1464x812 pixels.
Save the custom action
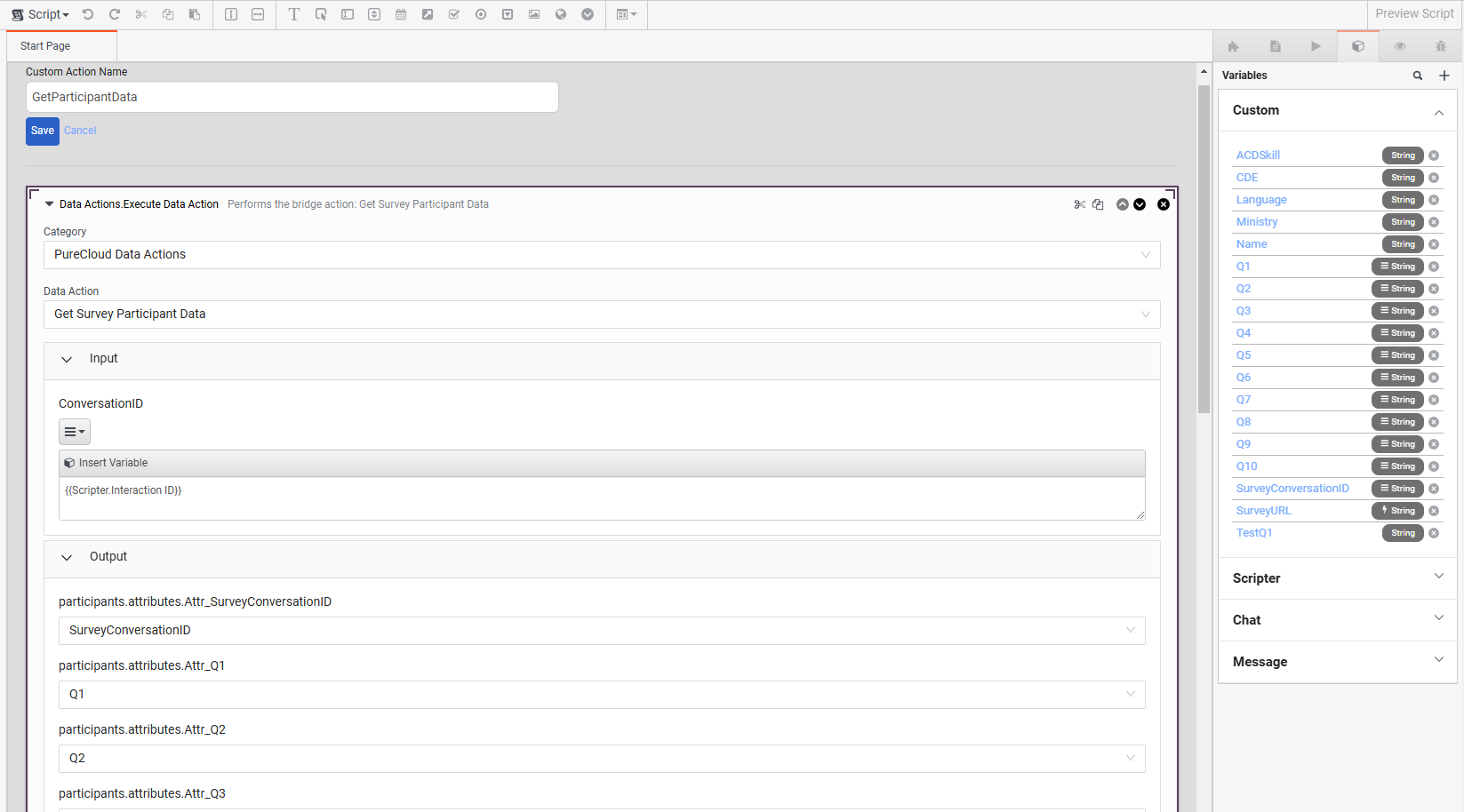43,131
